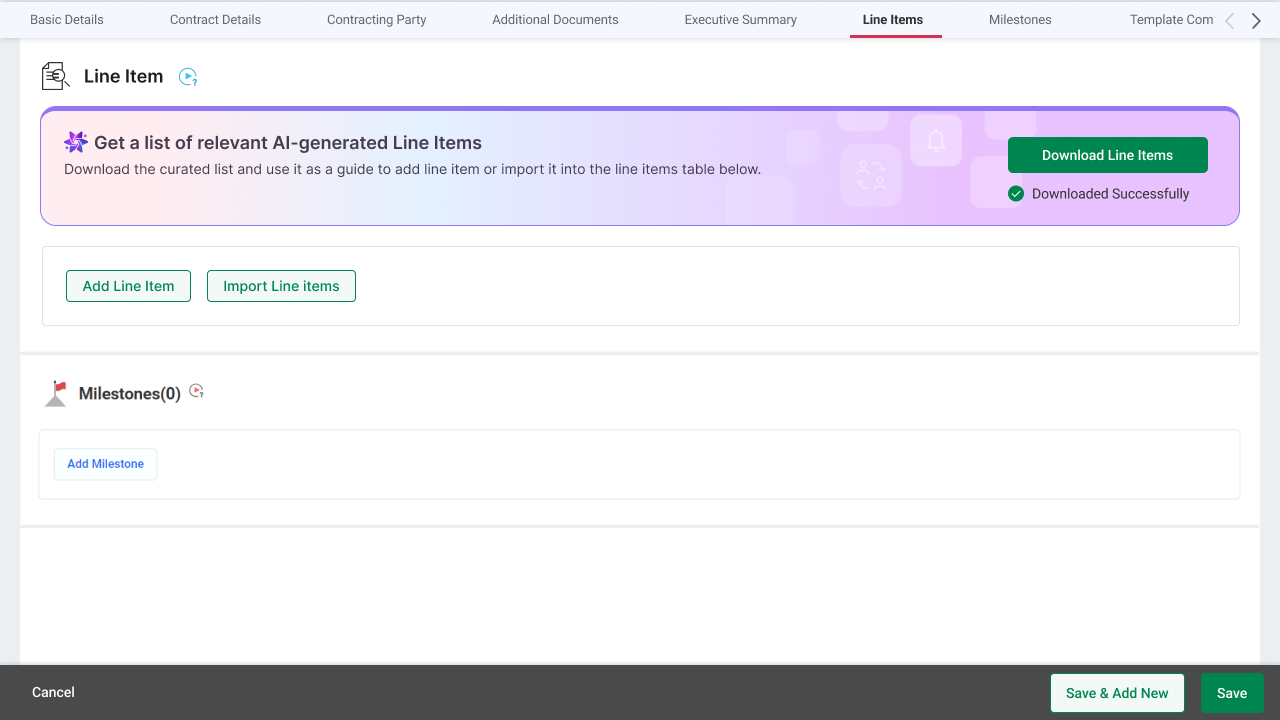Open the Basic Details tab
The height and width of the screenshot is (720, 1280).
click(67, 20)
